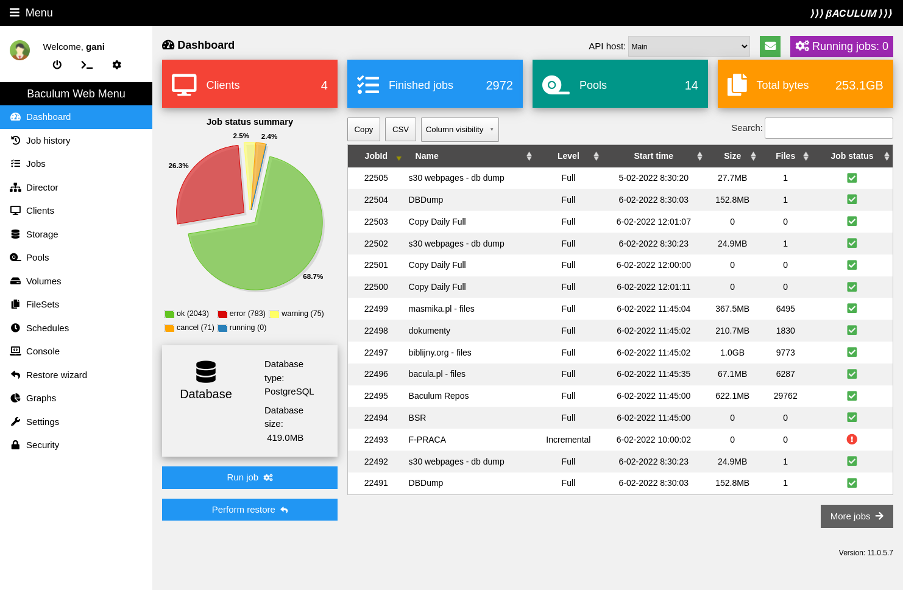The height and width of the screenshot is (590, 904).
Task: Click the Clients monitor icon tile
Action: pyautogui.click(x=184, y=85)
